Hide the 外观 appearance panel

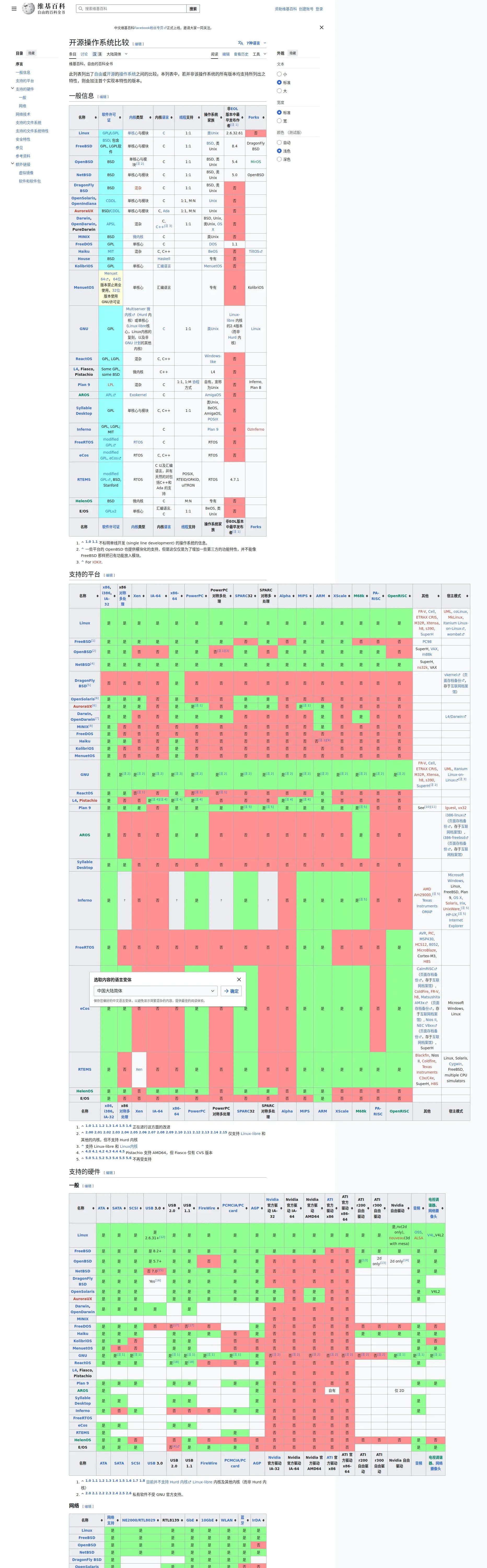(293, 53)
